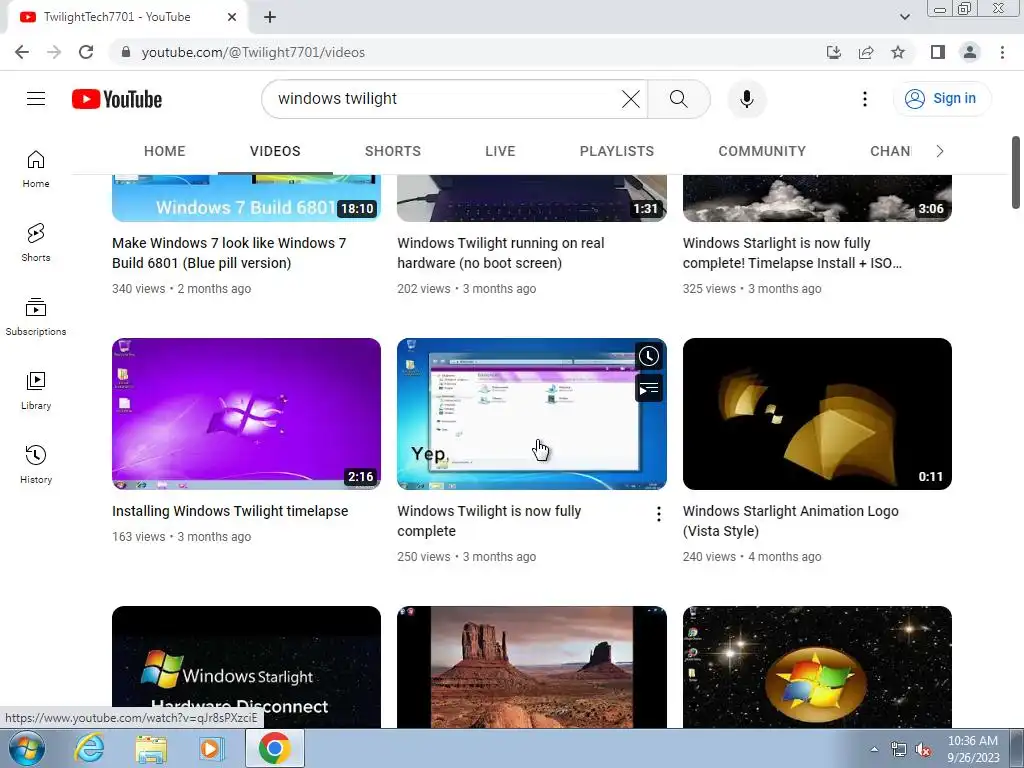Viewport: 1024px width, 768px height.
Task: Click the Sign in button
Action: tap(942, 99)
